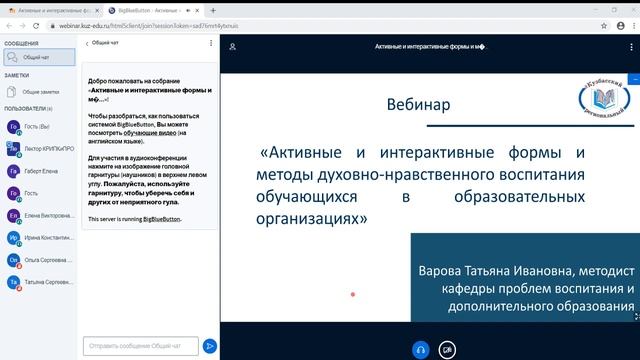Minimize presentation with blue minus button

coord(635,79)
